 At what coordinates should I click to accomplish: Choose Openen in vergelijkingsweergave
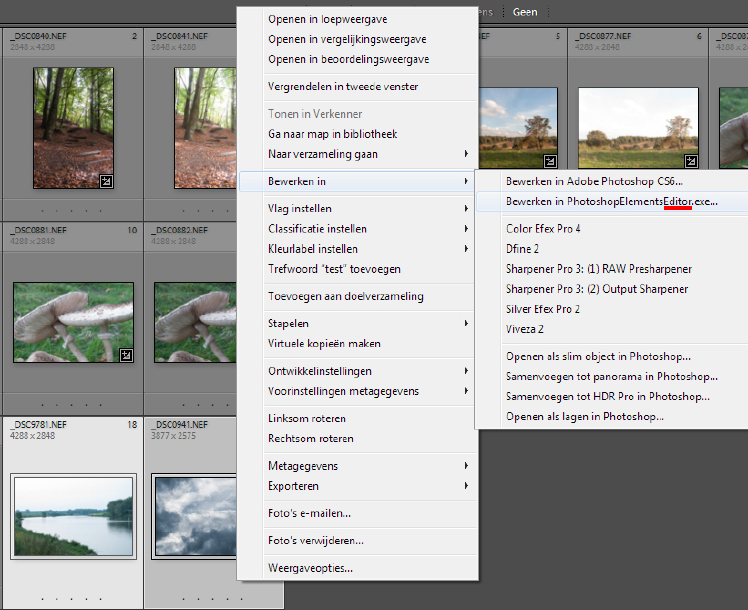[358, 40]
